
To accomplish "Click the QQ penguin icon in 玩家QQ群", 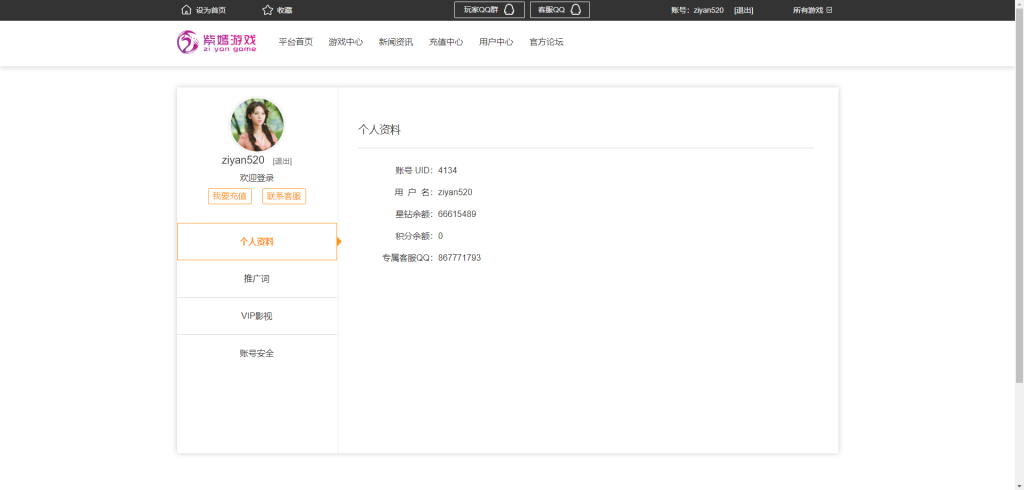I will pos(509,10).
